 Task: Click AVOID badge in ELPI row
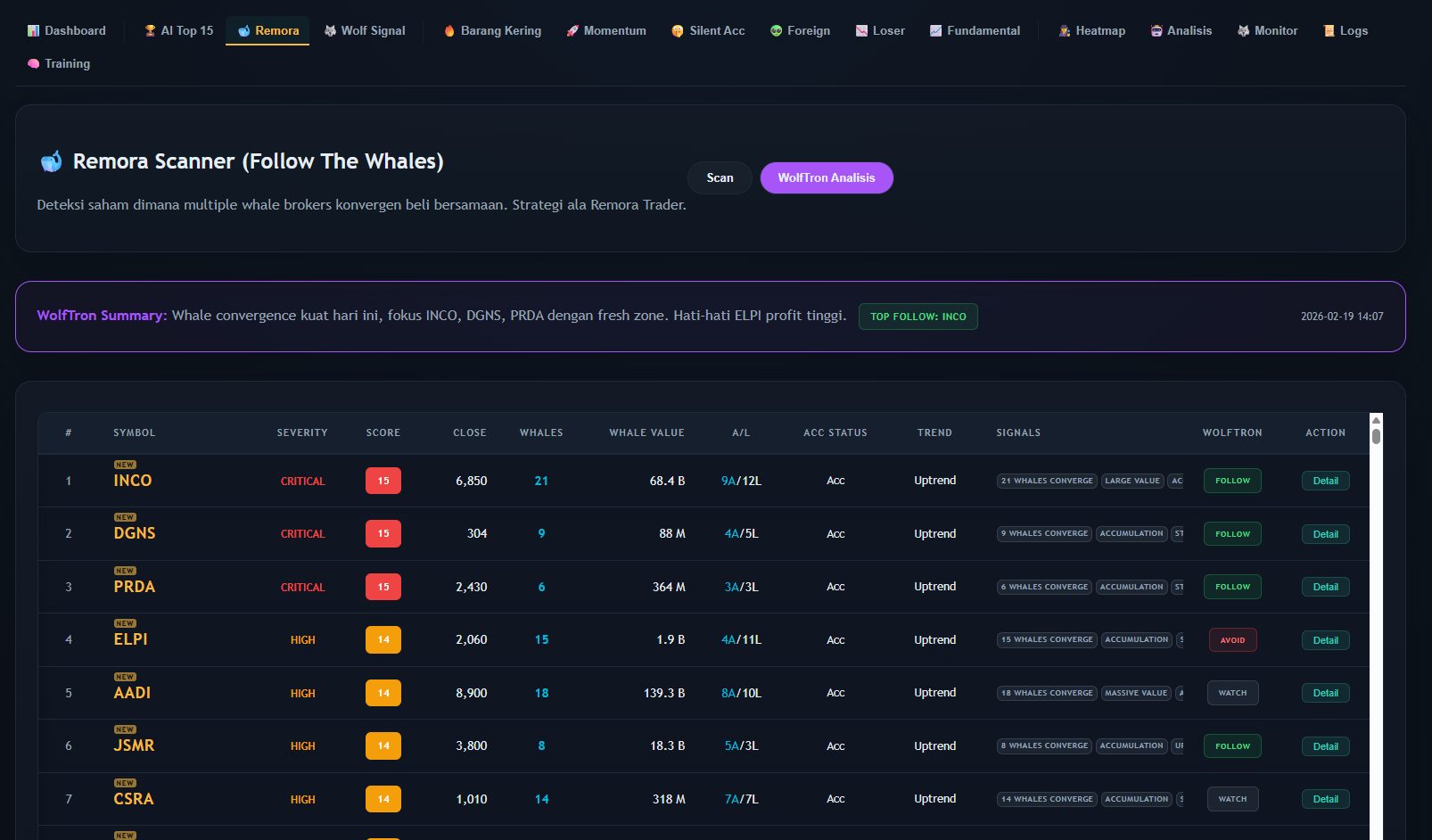point(1232,640)
